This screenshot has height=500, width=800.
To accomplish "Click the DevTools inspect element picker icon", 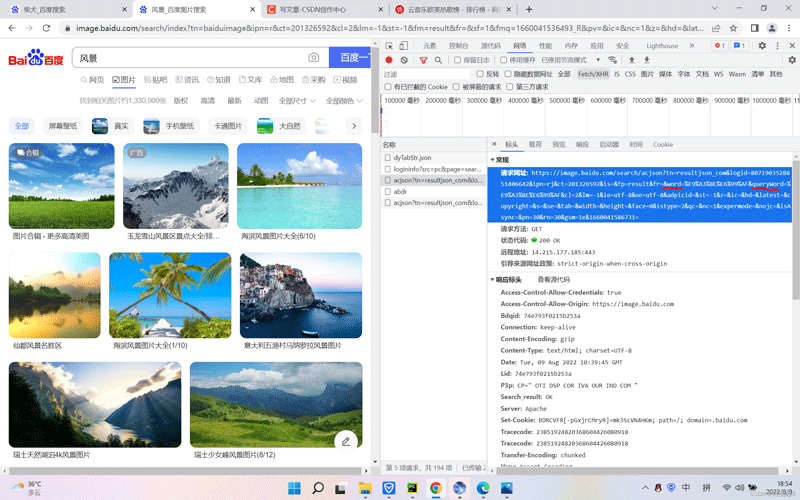I will (390, 46).
